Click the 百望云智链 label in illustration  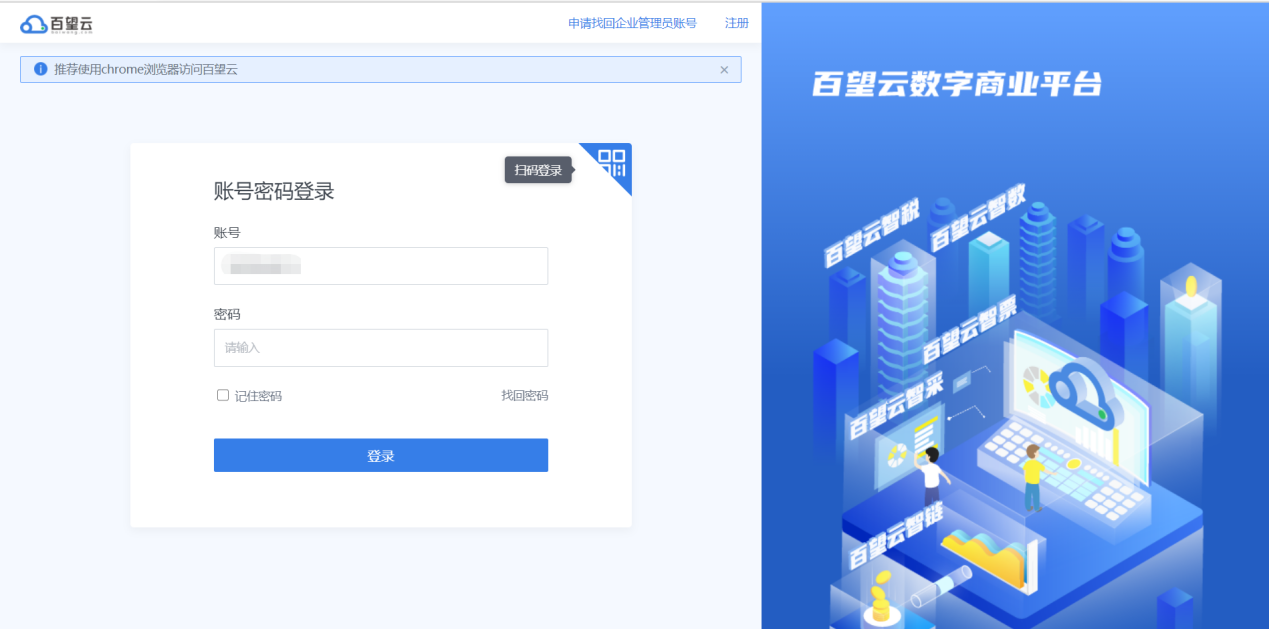(898, 535)
